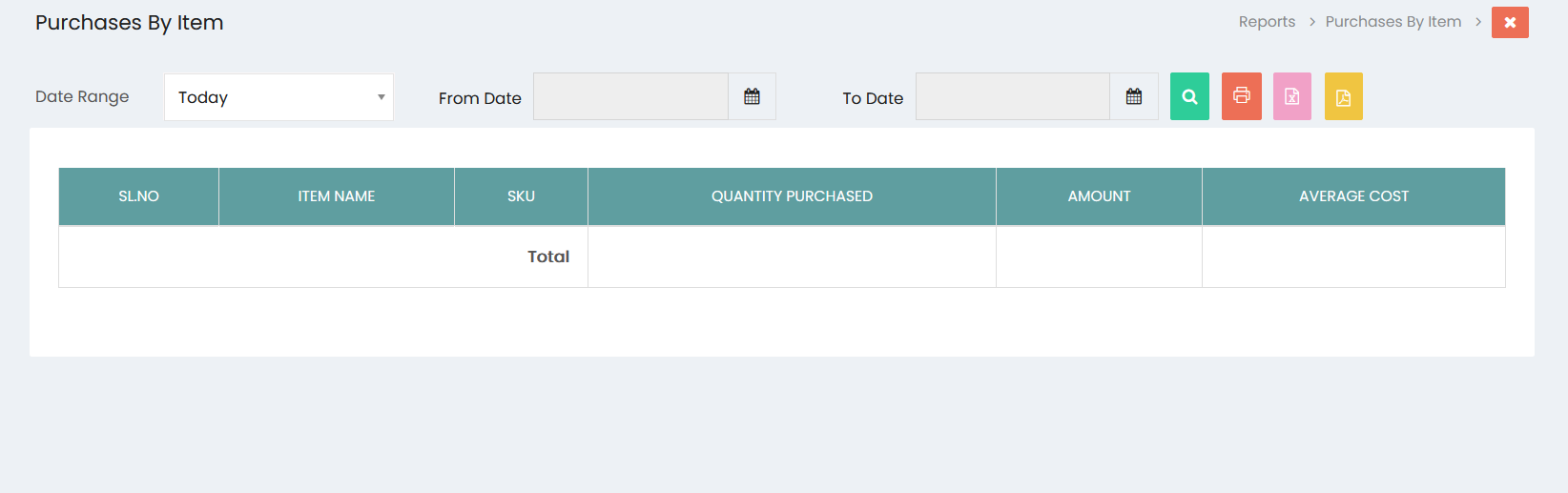Click the red print icon button
The image size is (1568, 493).
tap(1241, 96)
